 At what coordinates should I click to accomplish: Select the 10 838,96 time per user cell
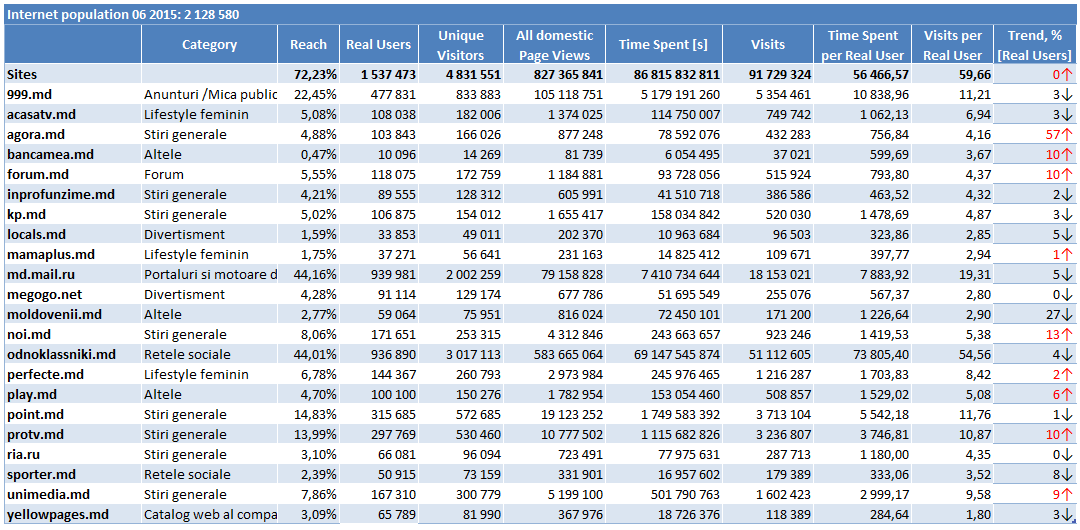[x=862, y=94]
